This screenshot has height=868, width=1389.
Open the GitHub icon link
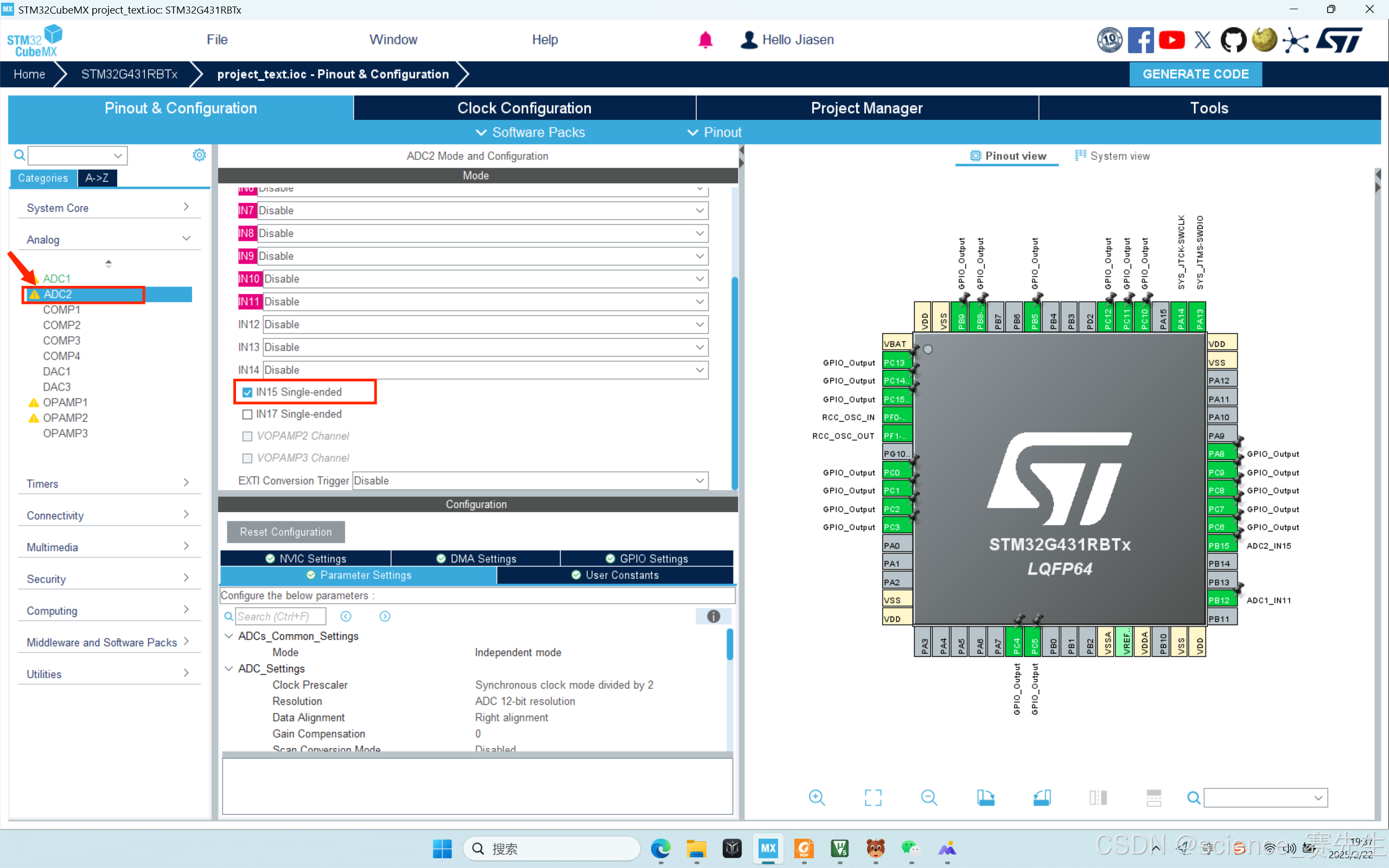click(x=1232, y=40)
